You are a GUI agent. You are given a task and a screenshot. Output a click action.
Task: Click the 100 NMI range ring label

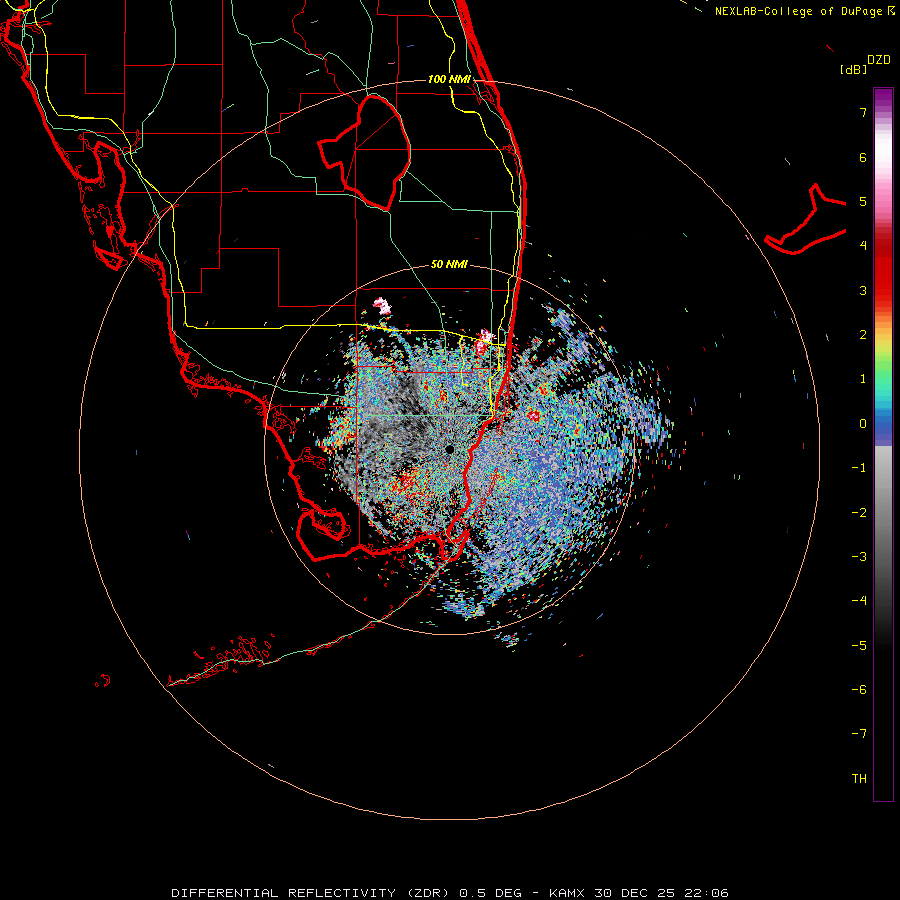point(449,79)
